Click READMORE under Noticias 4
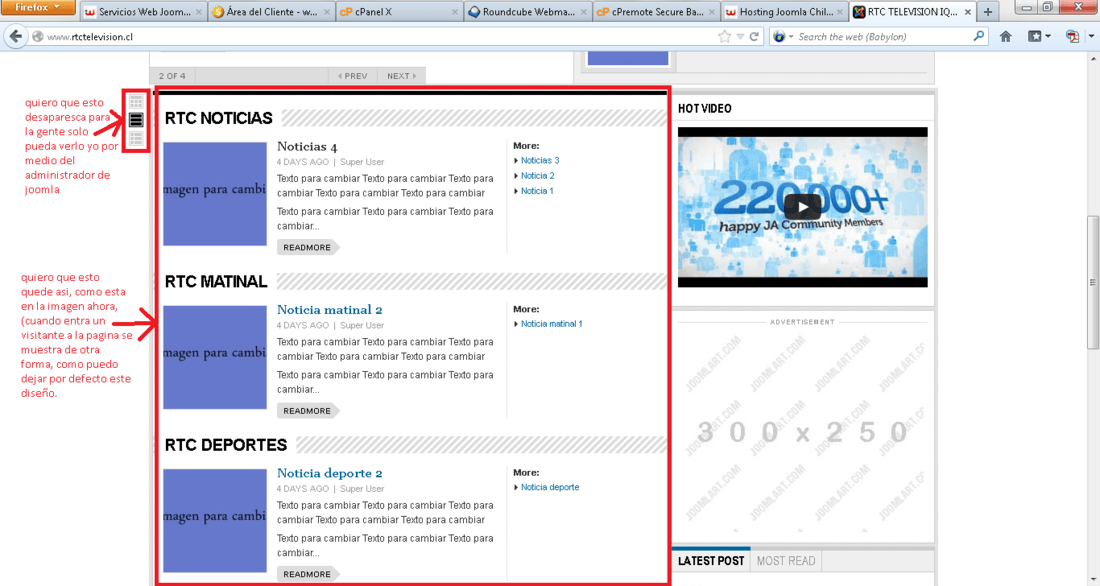 (x=307, y=247)
